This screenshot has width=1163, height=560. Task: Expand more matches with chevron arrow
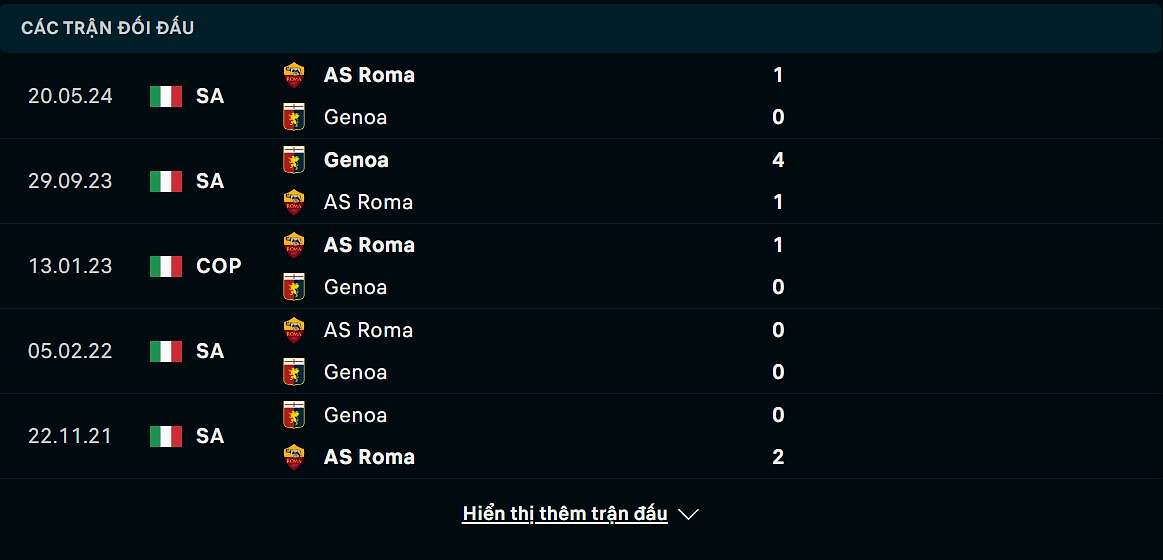pos(688,514)
